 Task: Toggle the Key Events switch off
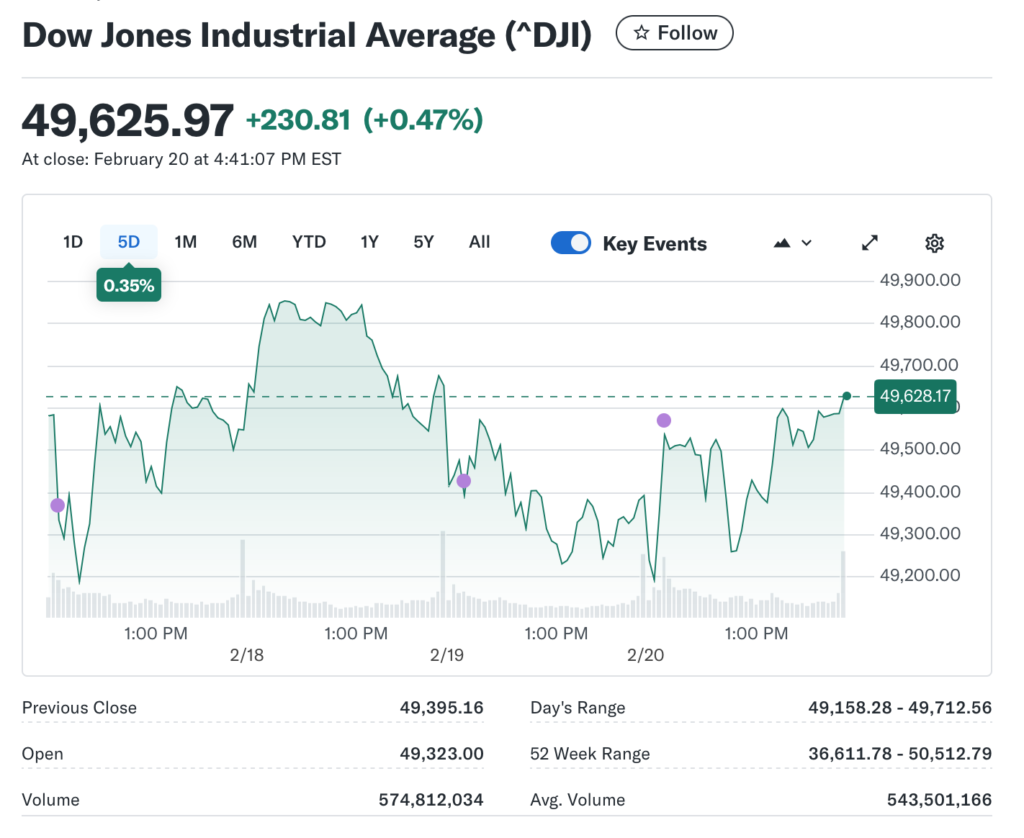(x=571, y=242)
